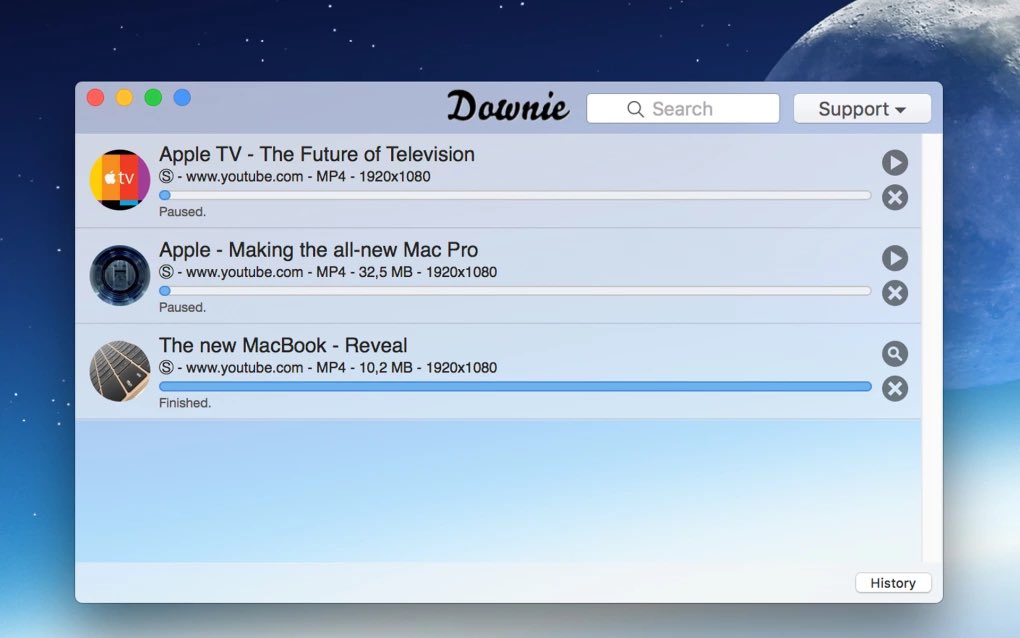Click the S icon in Mac Pro row
This screenshot has height=638, width=1020.
(167, 272)
